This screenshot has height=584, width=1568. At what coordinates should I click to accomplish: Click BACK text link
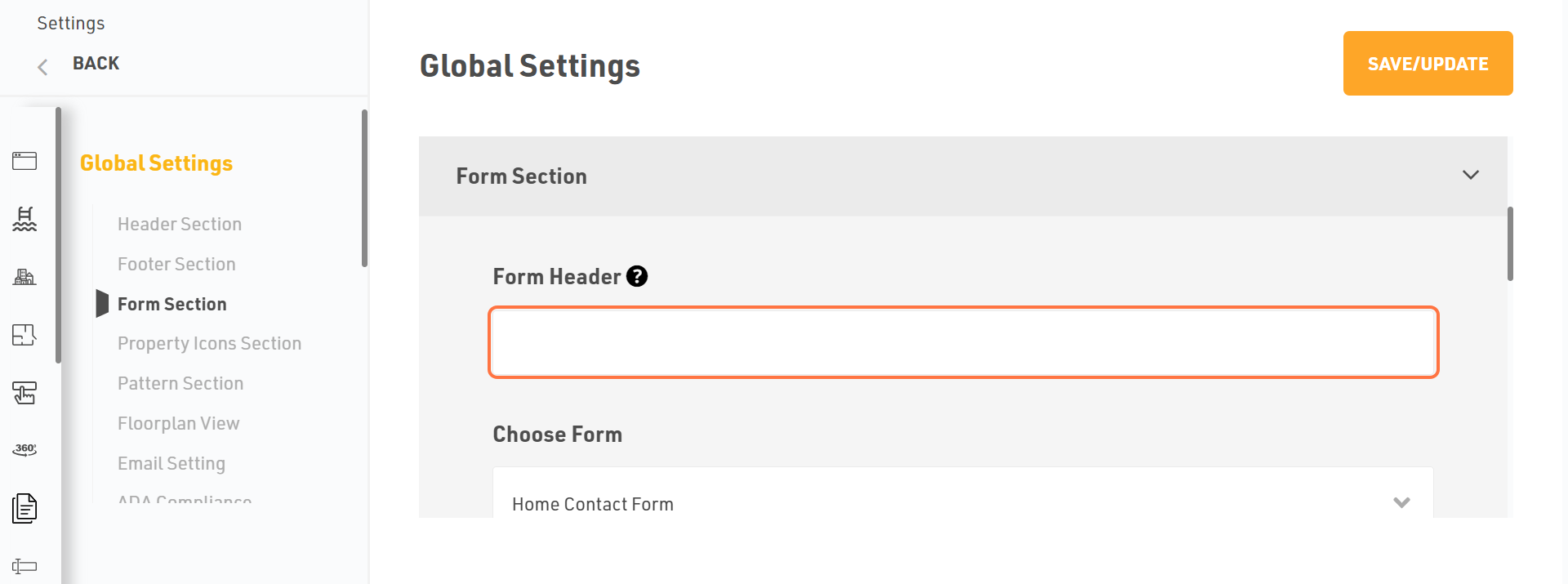pos(96,63)
